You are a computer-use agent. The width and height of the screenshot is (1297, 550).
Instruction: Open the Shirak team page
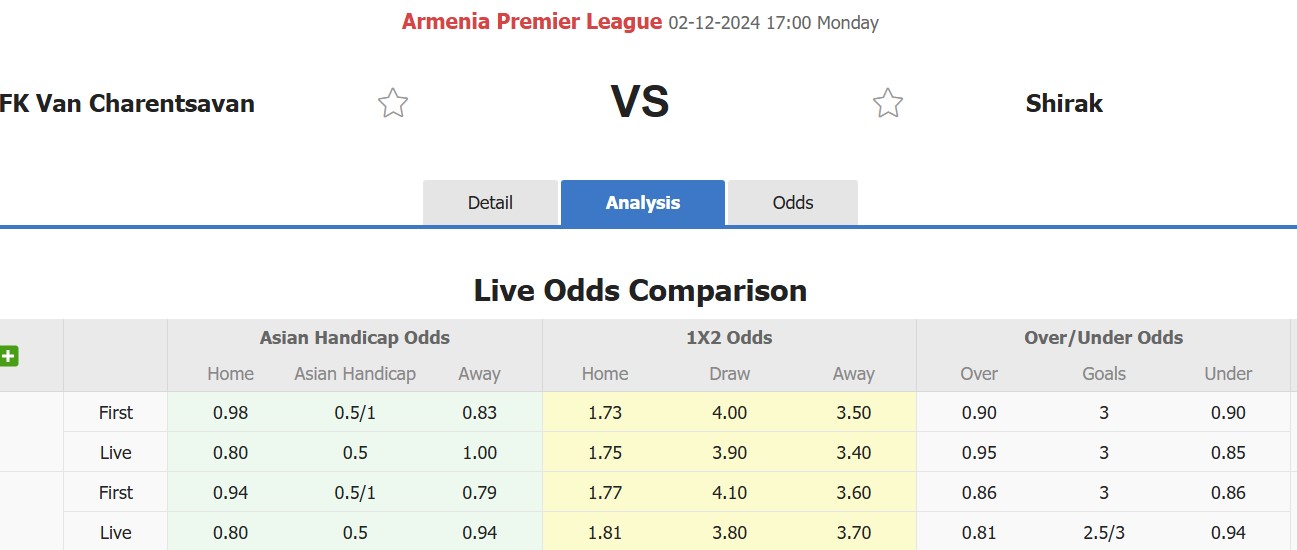tap(1064, 103)
